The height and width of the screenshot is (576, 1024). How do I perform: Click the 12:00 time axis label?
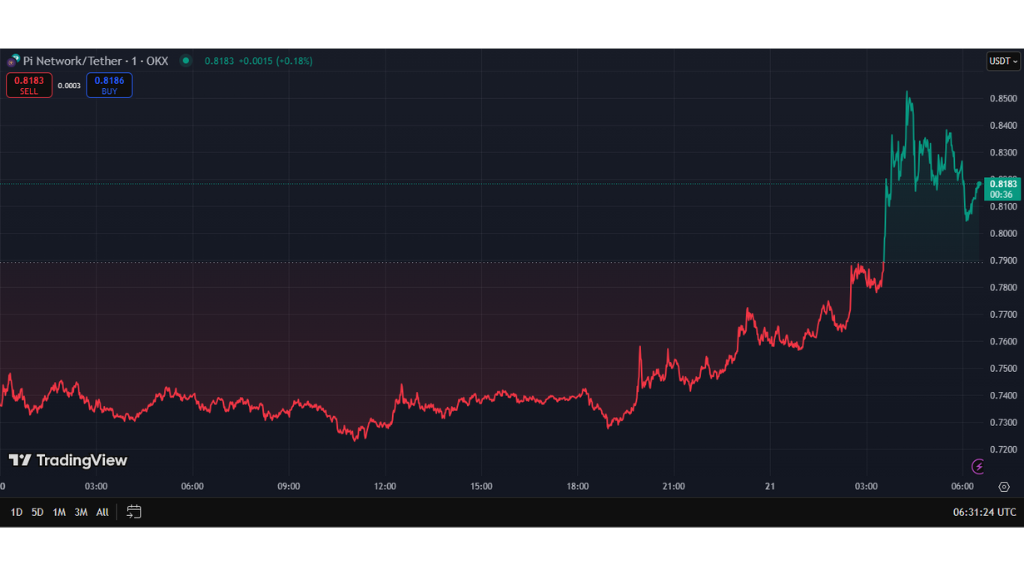[x=385, y=487]
